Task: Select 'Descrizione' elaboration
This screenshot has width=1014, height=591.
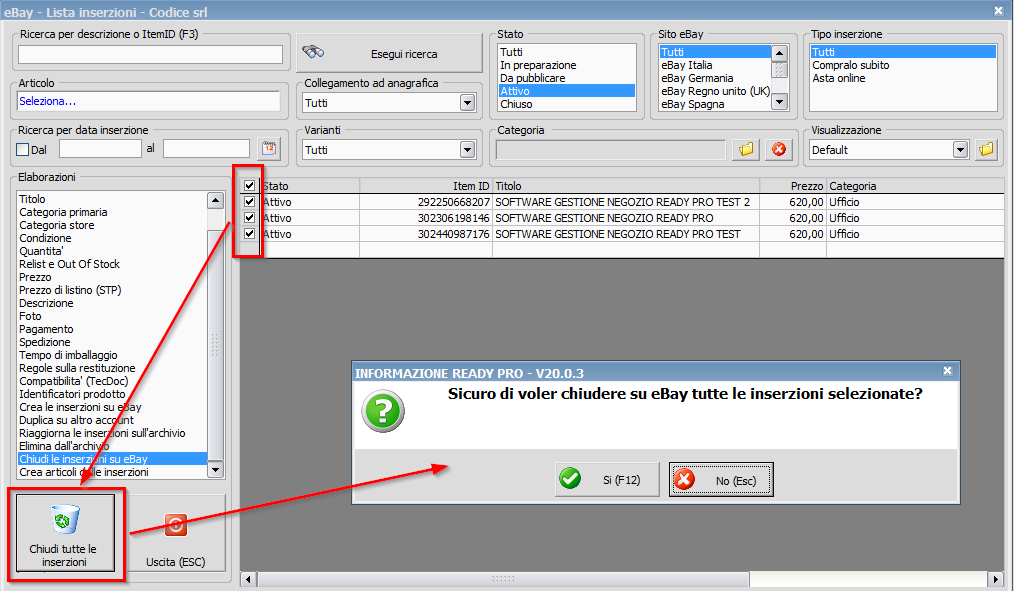Action: (x=113, y=303)
